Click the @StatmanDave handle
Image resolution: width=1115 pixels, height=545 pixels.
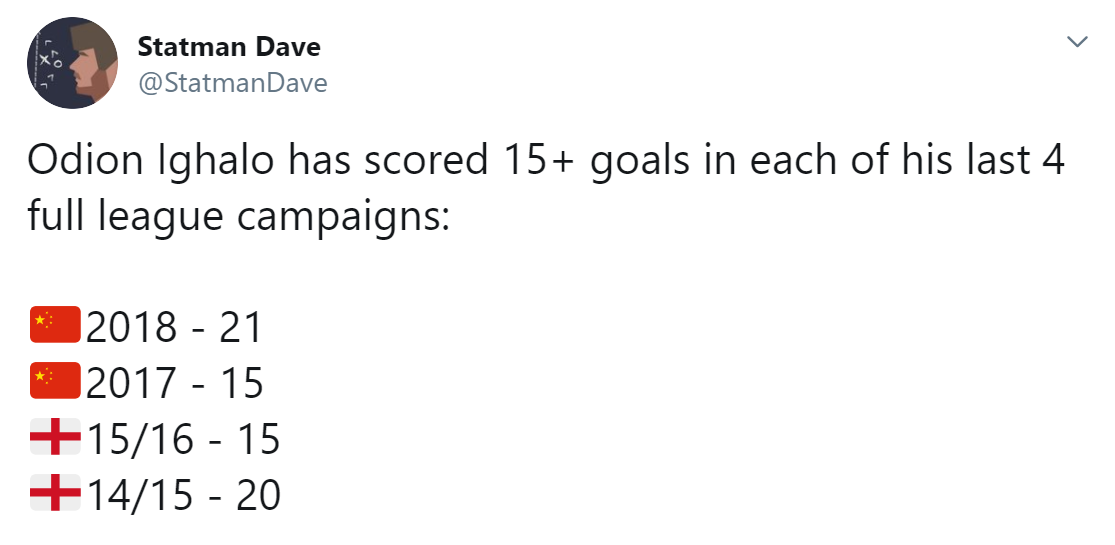pyautogui.click(x=232, y=83)
